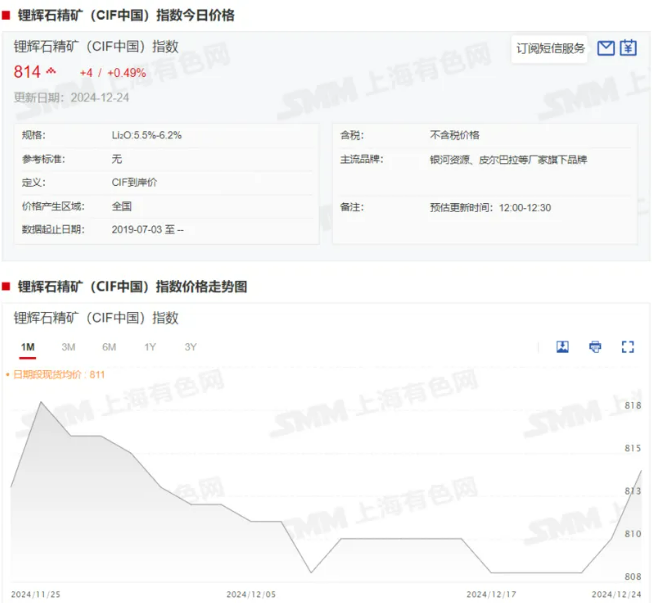Save the chart as an image
Screen dimensions: 652x603
(563, 347)
